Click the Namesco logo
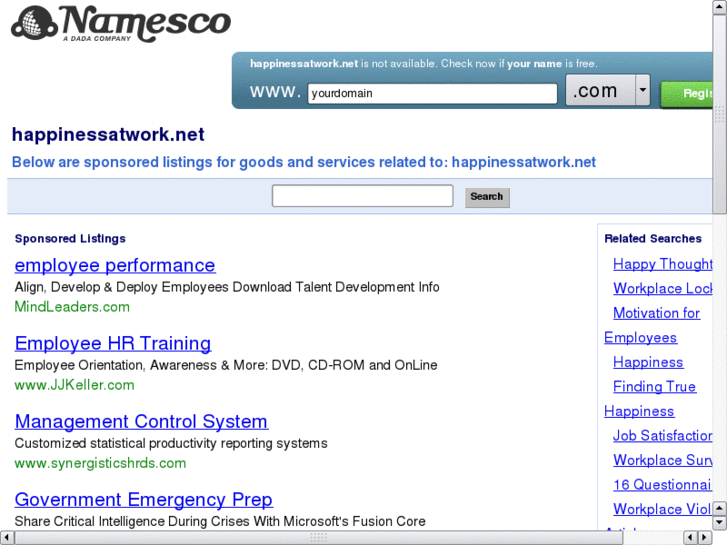 (x=121, y=24)
